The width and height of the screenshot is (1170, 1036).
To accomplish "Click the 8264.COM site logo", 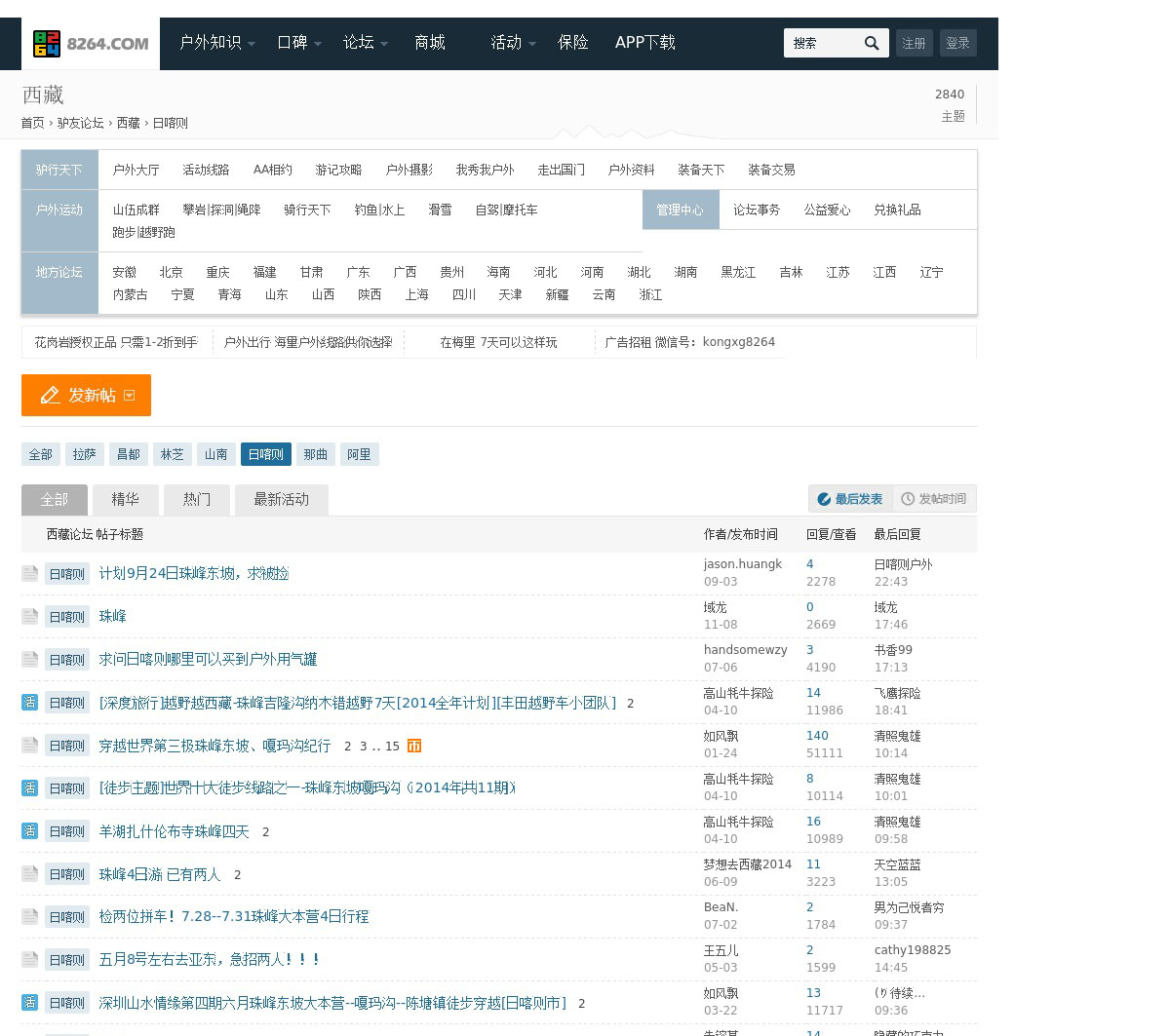I will click(x=91, y=44).
